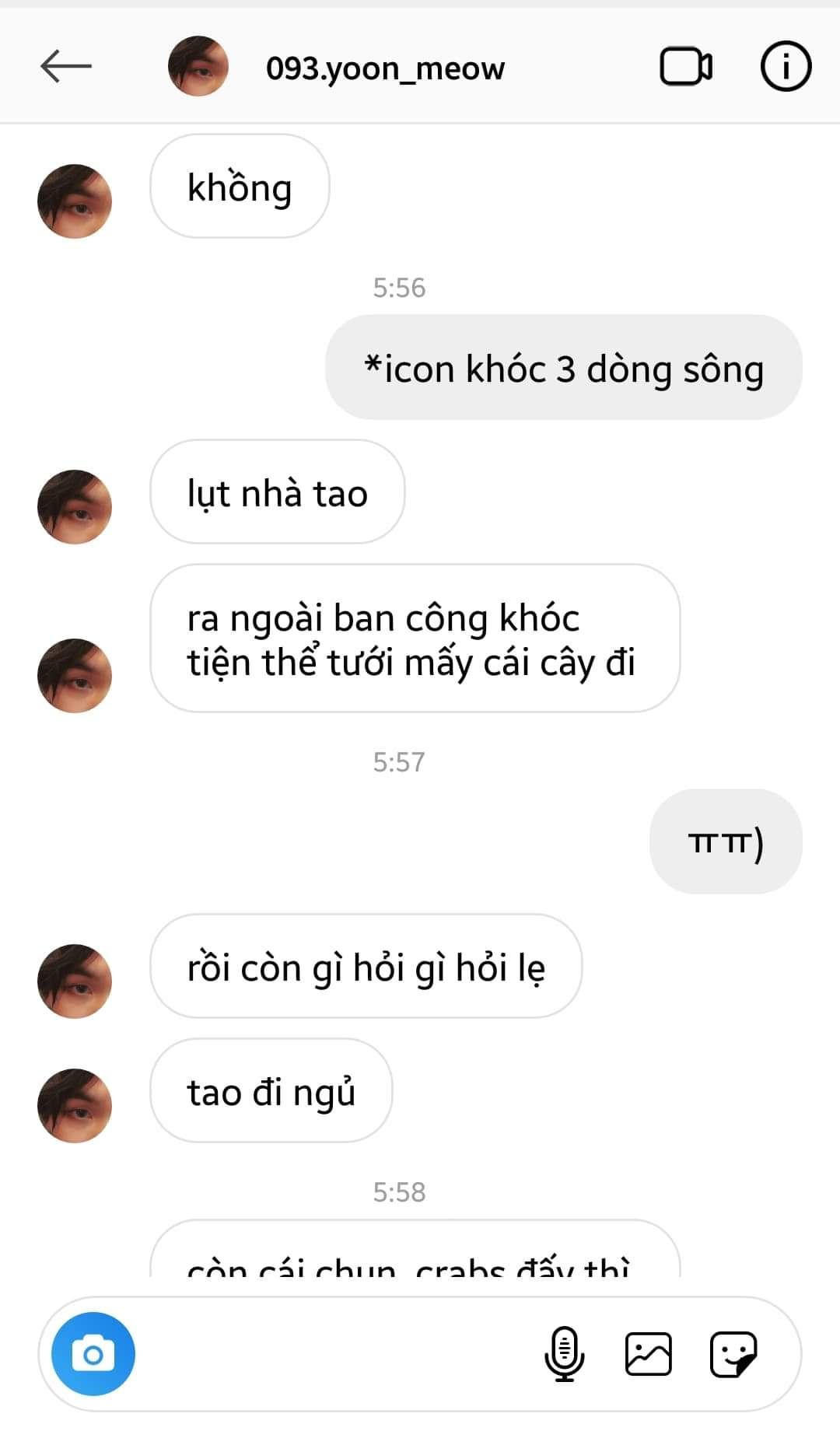Select the "ㅠㅠ)" sent message
Screen dimensions: 840x1445
pyautogui.click(x=726, y=841)
